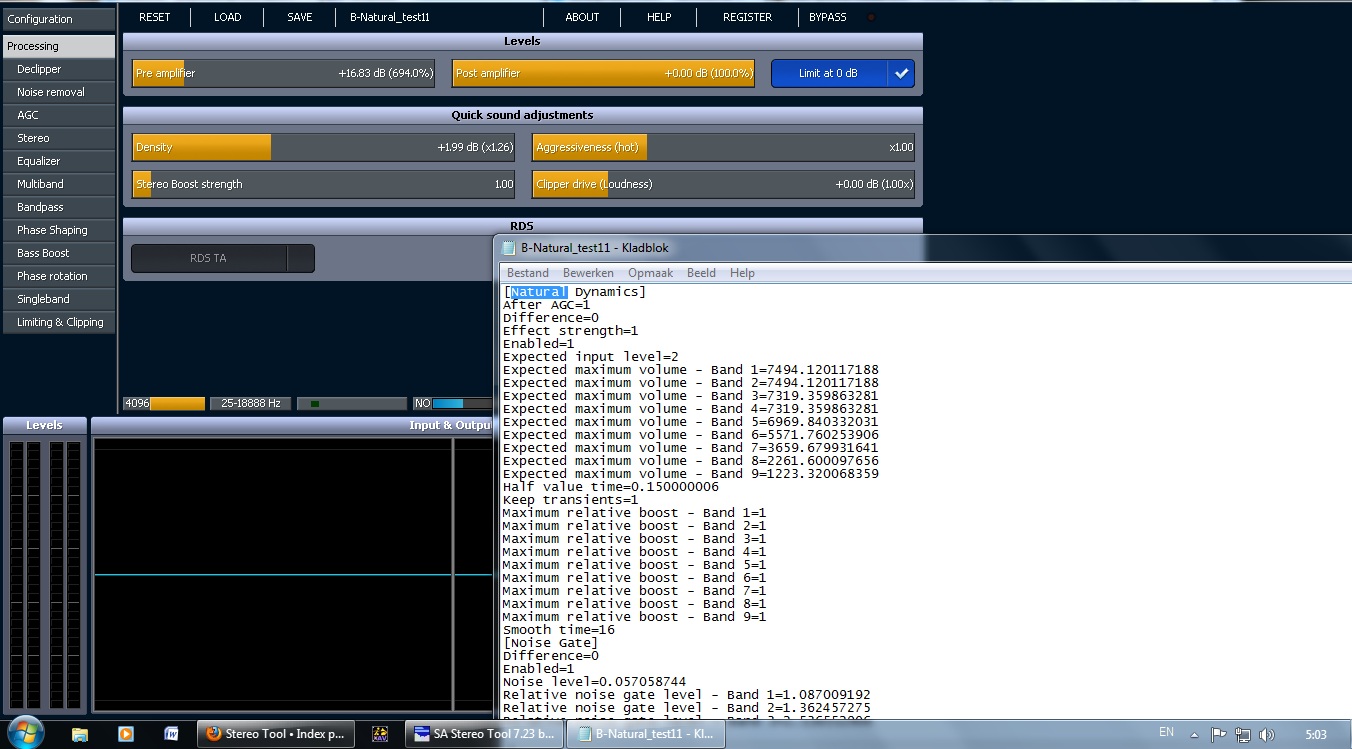Open Bewerken menu in Kladblok
The height and width of the screenshot is (749, 1352).
coord(588,273)
